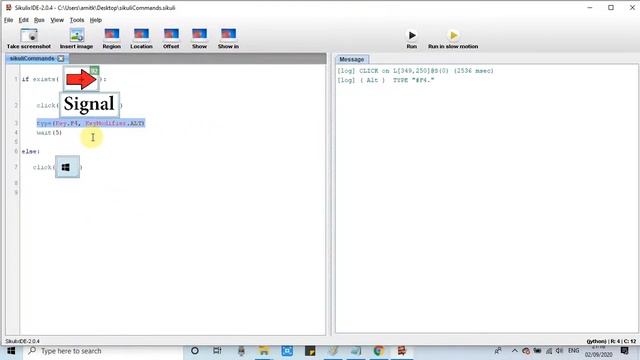The width and height of the screenshot is (640, 360).
Task: Click the SikulixIDE-2.0.4 status bar text
Action: 22,341
